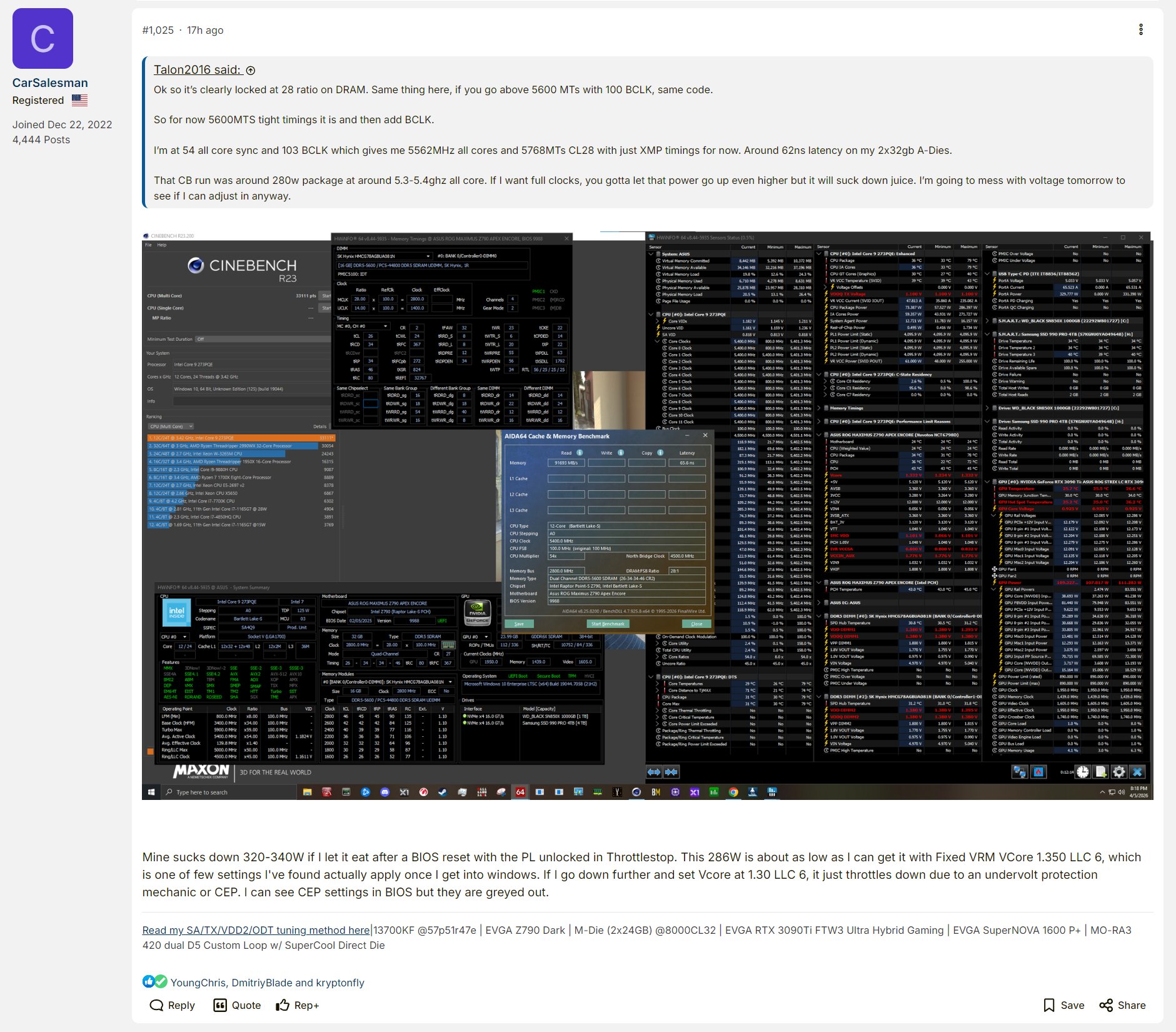The width and height of the screenshot is (1176, 1032).
Task: Open the post options three-dot menu
Action: click(x=1142, y=29)
